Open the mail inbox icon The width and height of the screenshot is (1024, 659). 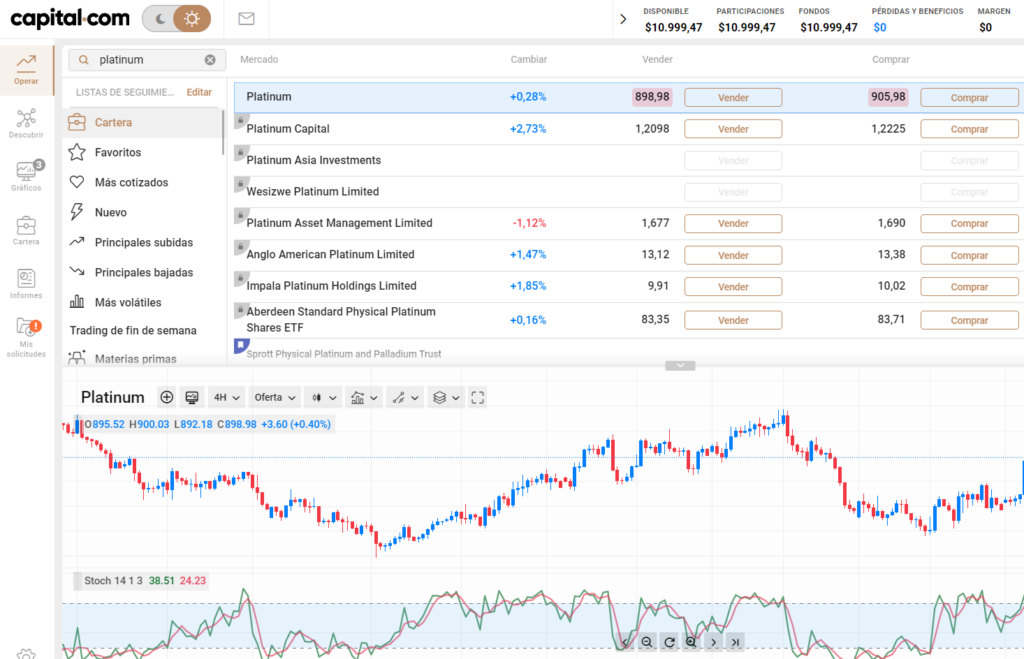pos(246,18)
